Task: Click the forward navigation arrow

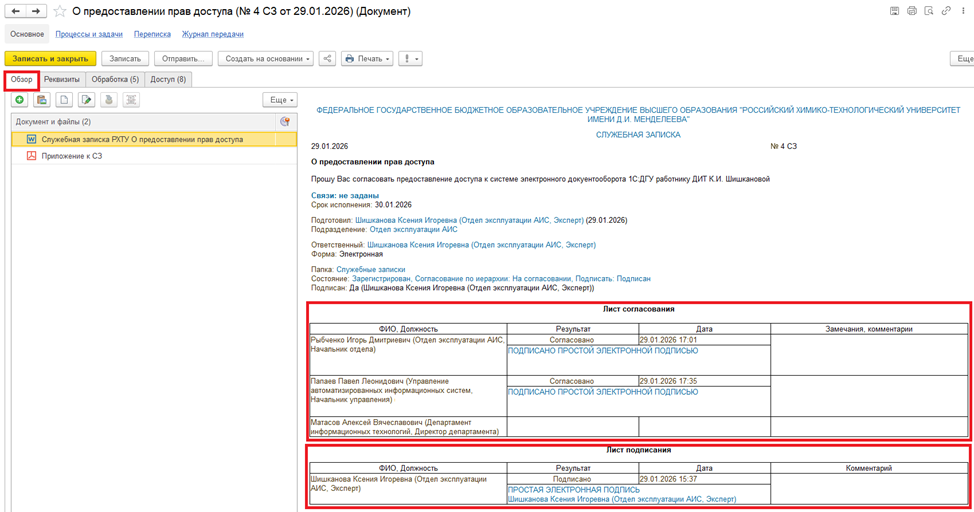Action: pyautogui.click(x=36, y=11)
